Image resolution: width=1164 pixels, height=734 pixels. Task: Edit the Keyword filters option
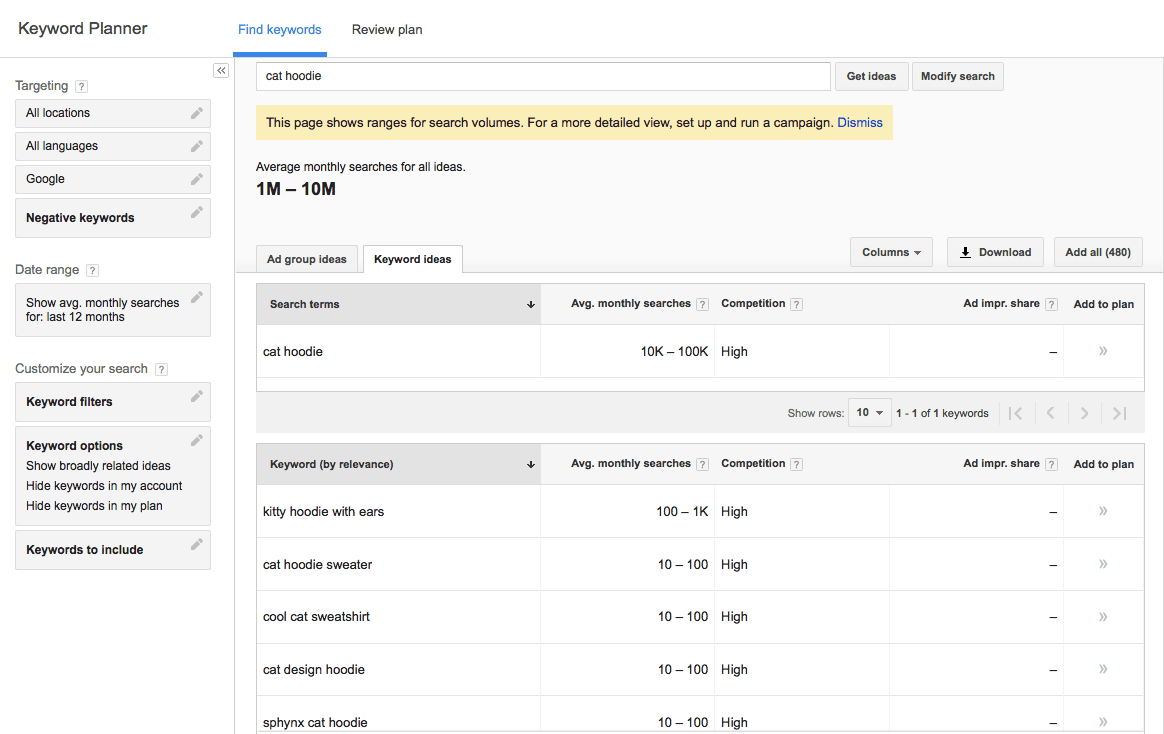(x=197, y=396)
